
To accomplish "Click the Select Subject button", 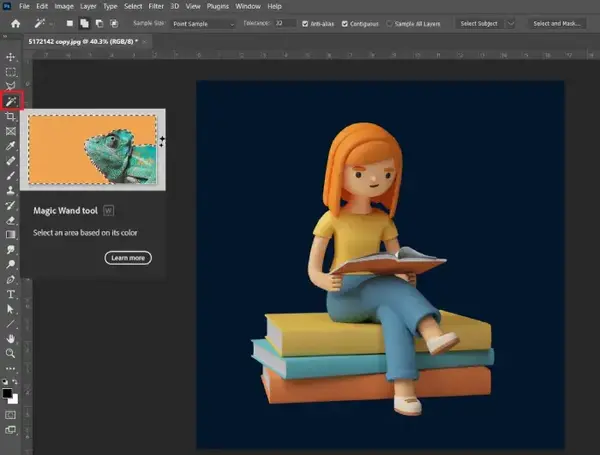I will pyautogui.click(x=479, y=24).
